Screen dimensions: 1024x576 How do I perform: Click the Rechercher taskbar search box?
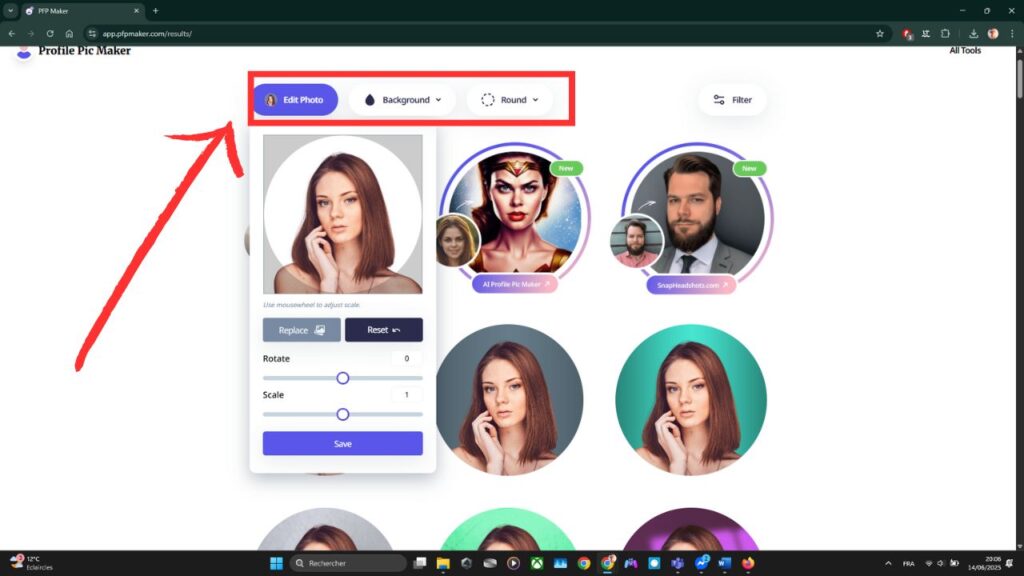point(347,563)
